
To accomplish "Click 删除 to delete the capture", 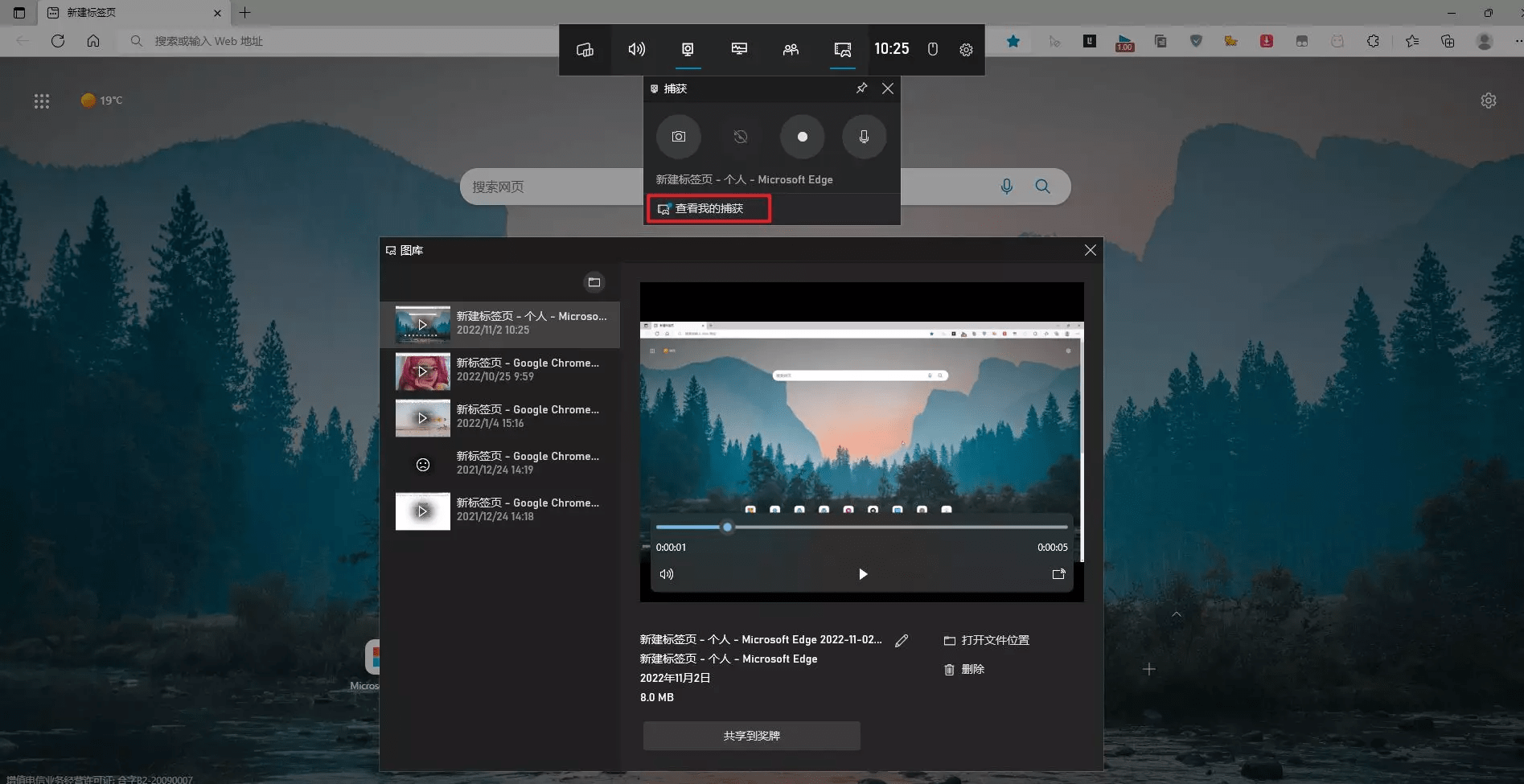I will click(964, 670).
